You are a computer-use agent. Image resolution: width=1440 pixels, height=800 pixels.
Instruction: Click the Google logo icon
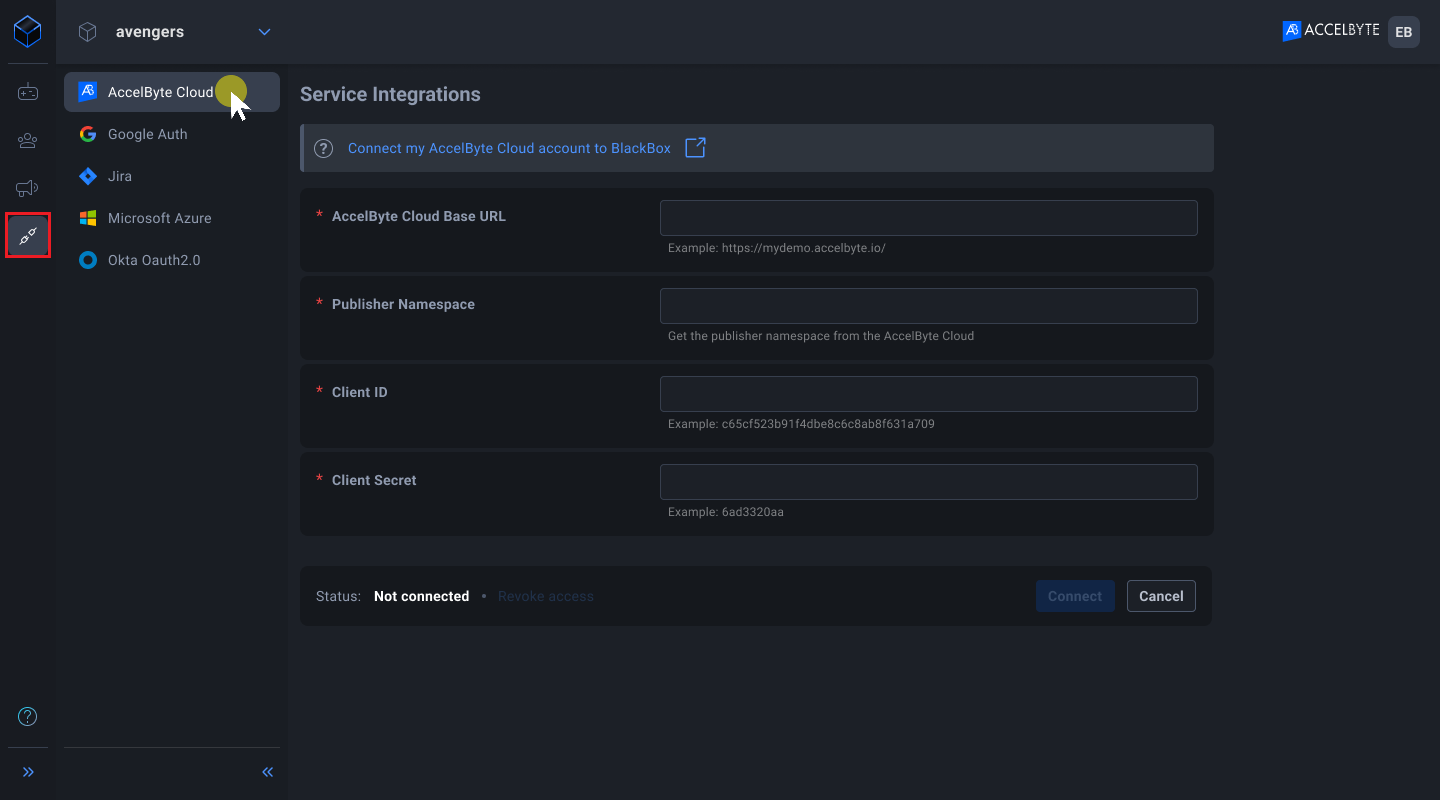[88, 134]
